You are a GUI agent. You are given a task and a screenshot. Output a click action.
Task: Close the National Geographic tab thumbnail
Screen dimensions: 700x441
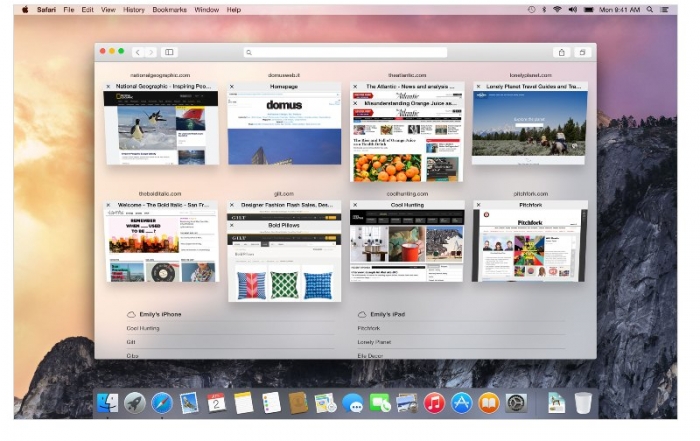(108, 86)
